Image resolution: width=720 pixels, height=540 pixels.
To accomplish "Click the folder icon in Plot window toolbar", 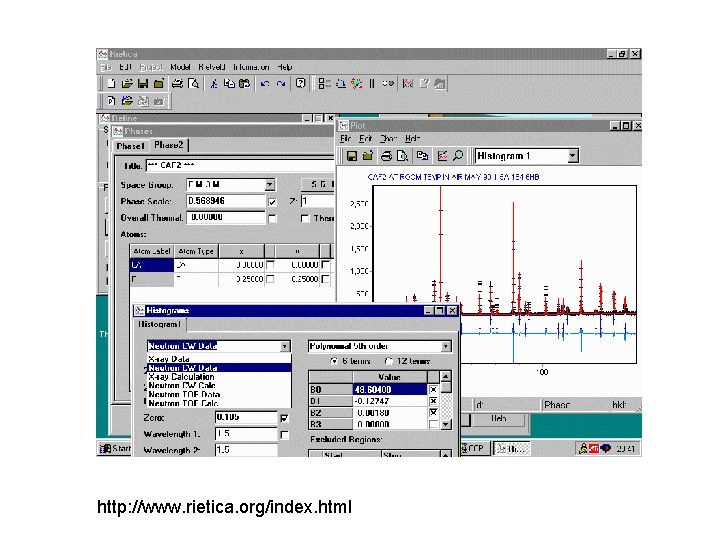I will pyautogui.click(x=368, y=156).
